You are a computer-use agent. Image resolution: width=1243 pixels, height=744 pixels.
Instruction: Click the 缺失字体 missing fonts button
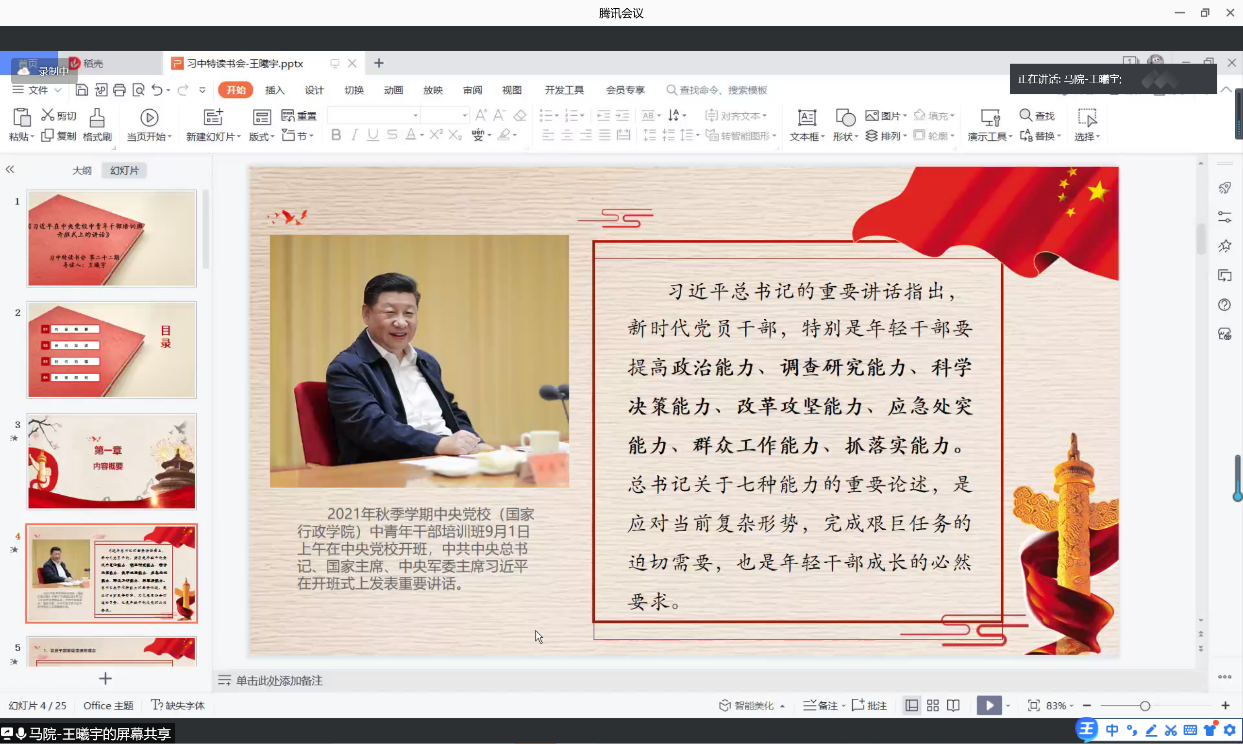pos(178,705)
